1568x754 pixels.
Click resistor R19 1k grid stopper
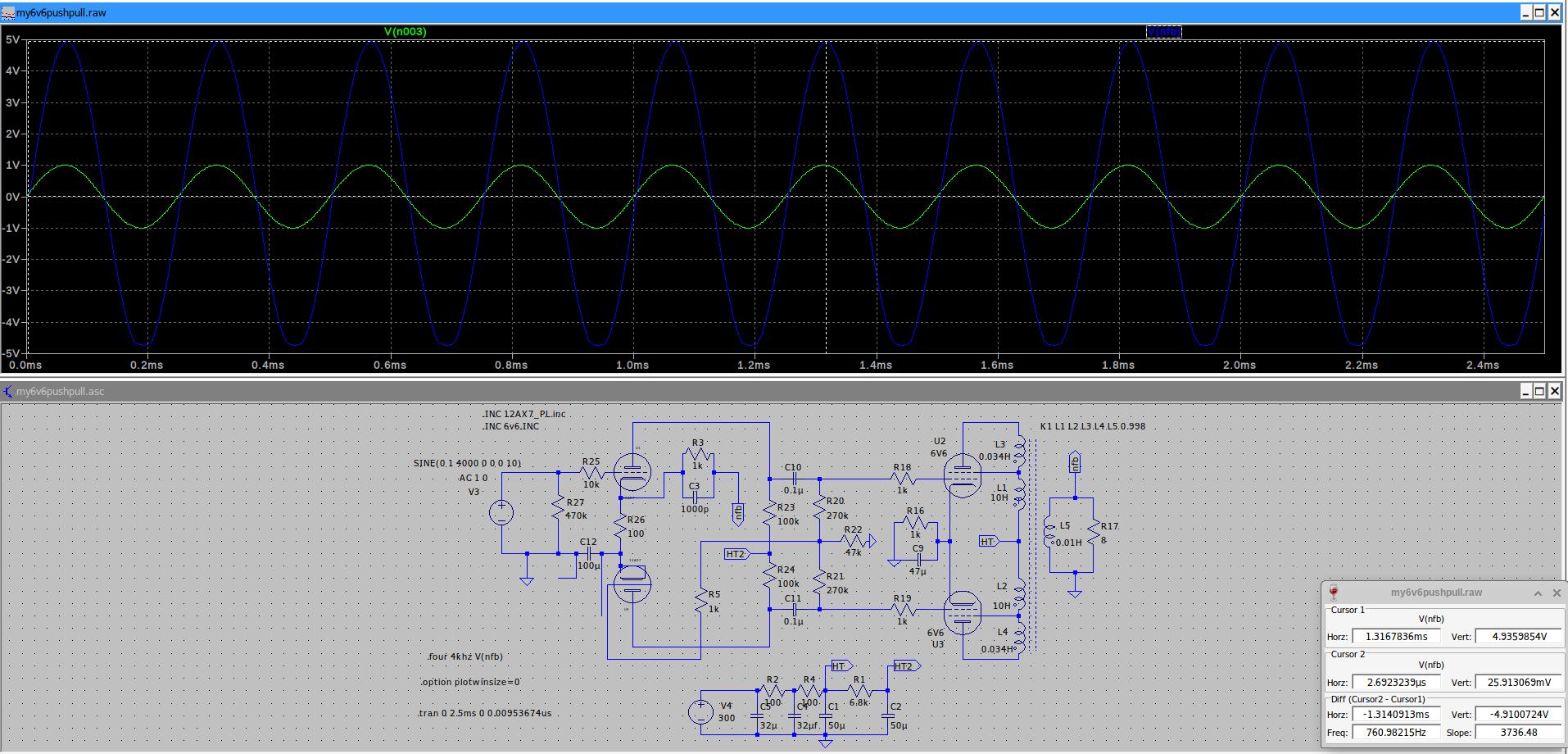point(903,610)
